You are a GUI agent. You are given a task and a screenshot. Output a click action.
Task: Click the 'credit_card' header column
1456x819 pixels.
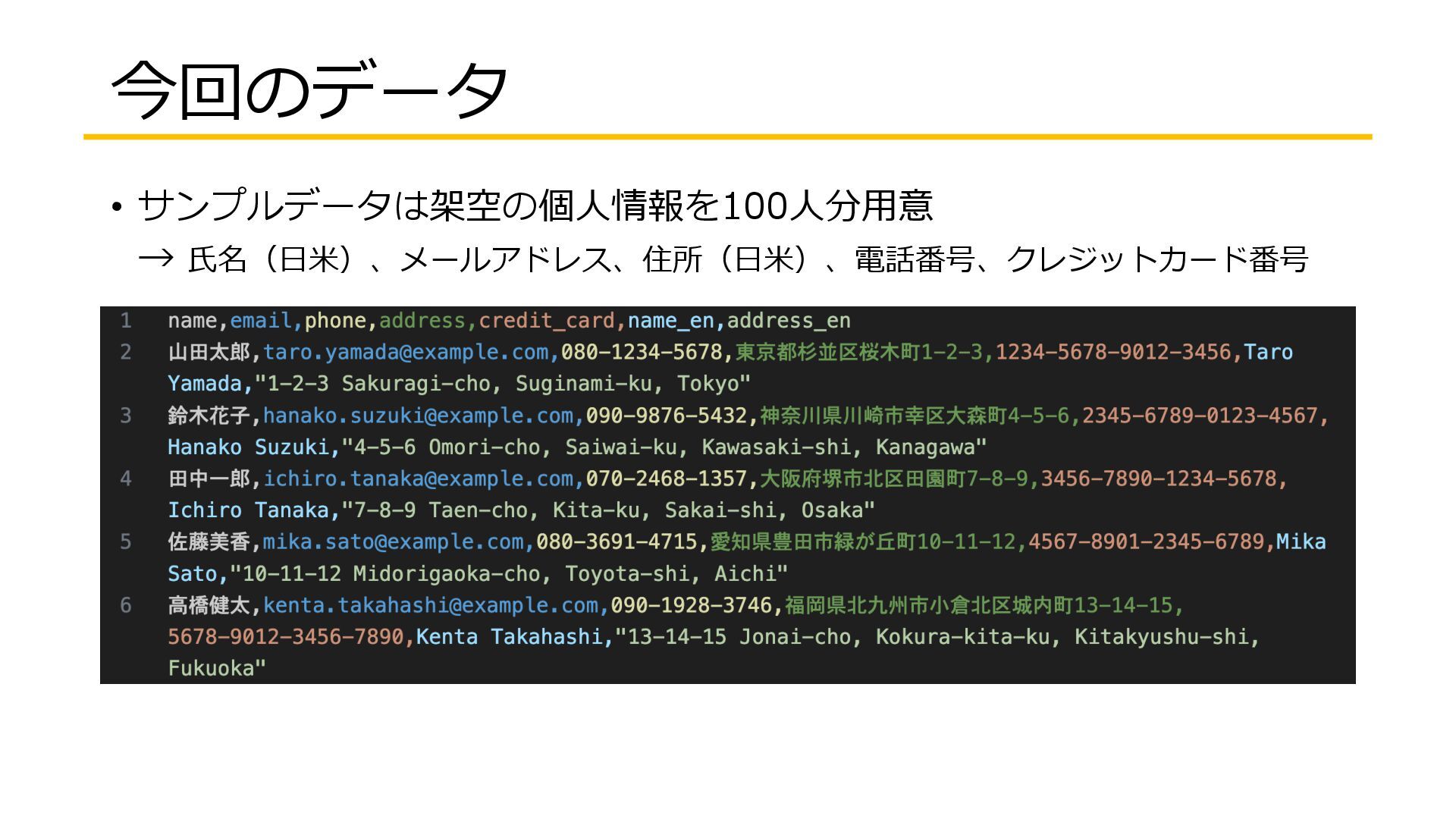click(546, 321)
